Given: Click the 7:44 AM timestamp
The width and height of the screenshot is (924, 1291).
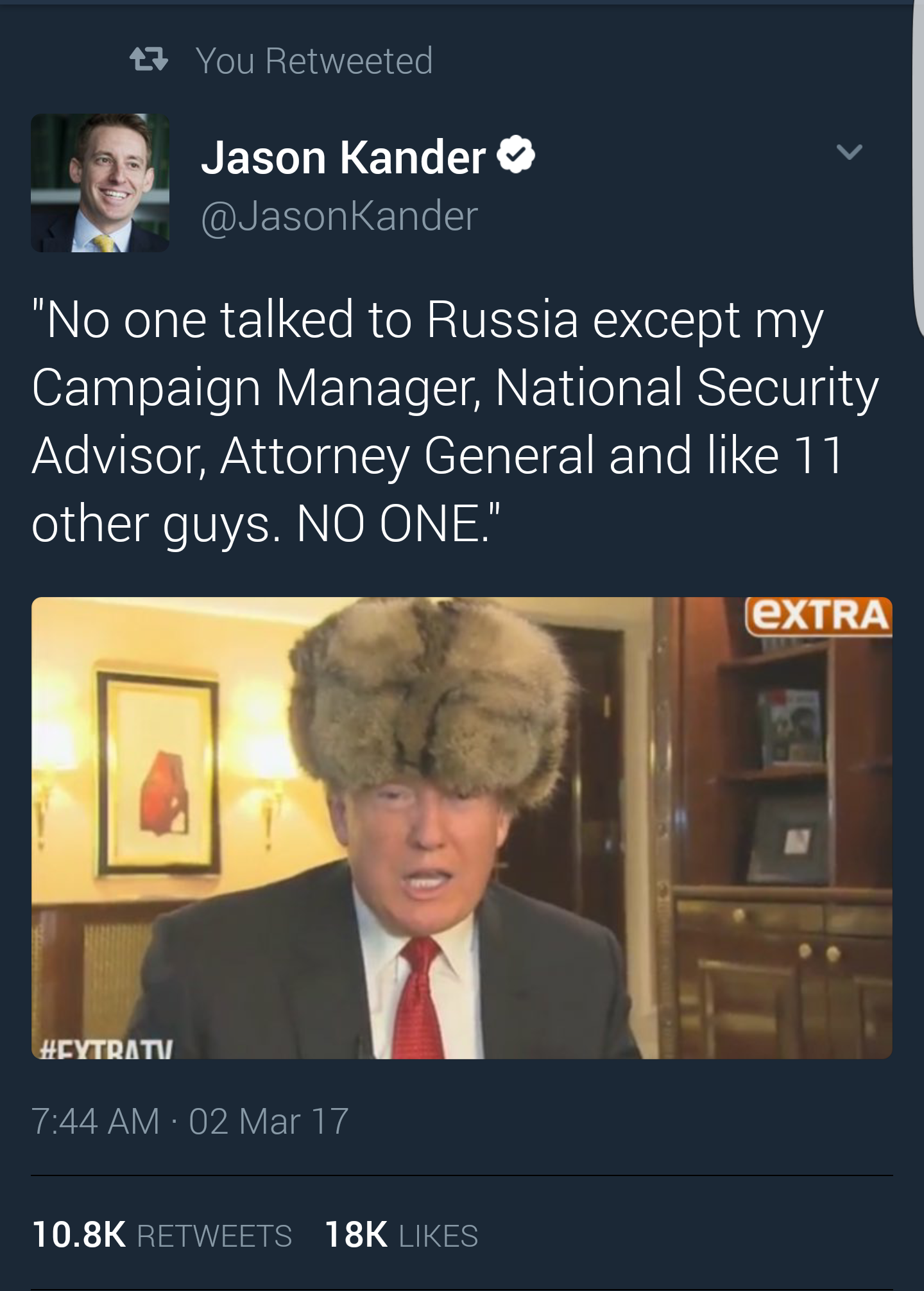Looking at the screenshot, I should point(95,1122).
